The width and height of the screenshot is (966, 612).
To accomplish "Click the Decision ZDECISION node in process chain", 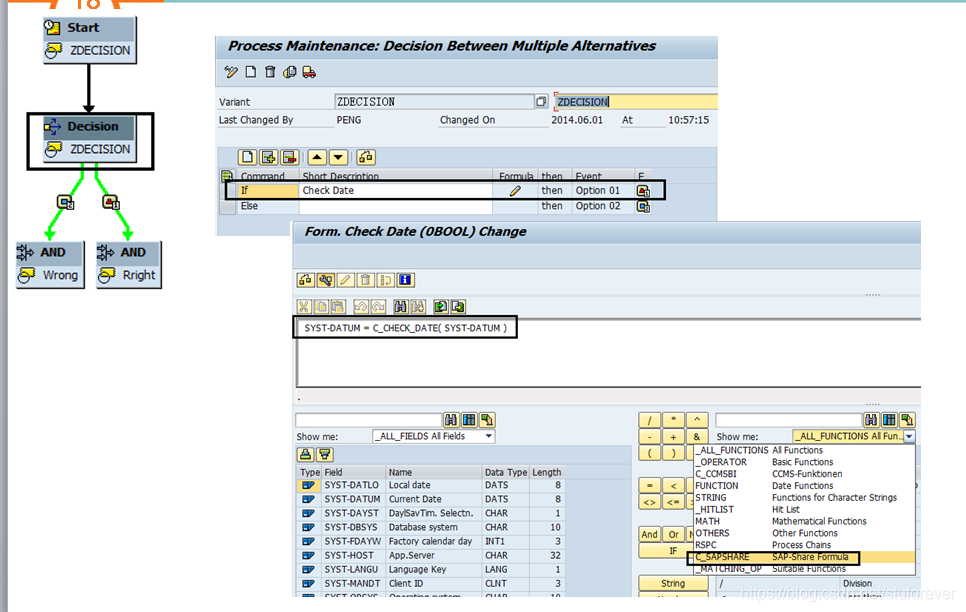I will pos(89,139).
